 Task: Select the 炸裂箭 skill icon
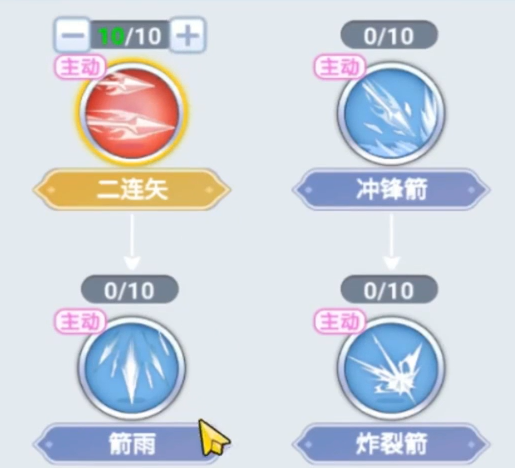click(x=391, y=368)
